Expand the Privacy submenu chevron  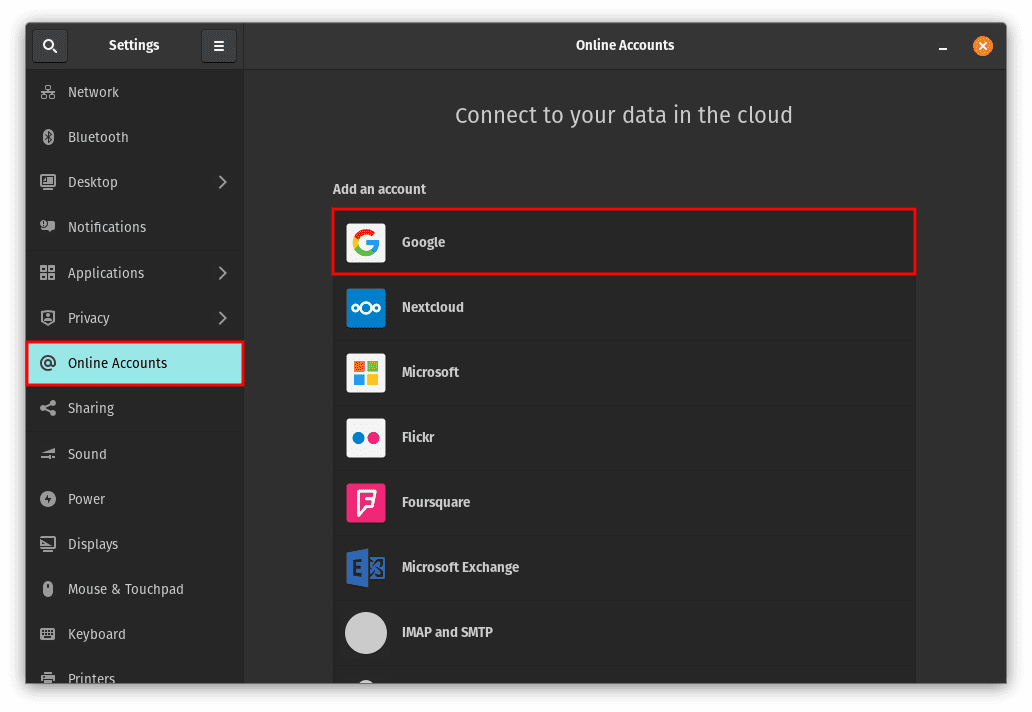[x=222, y=318]
